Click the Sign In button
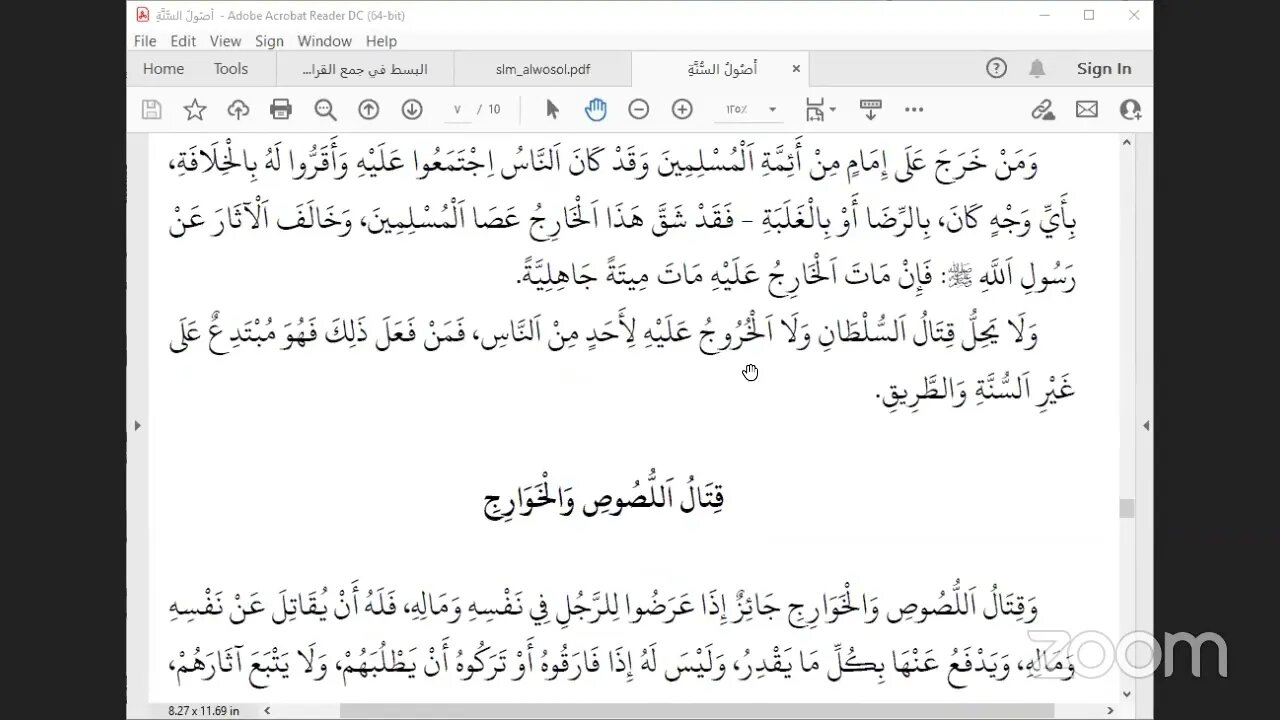Screen dimensions: 1280x720 coord(1104,69)
